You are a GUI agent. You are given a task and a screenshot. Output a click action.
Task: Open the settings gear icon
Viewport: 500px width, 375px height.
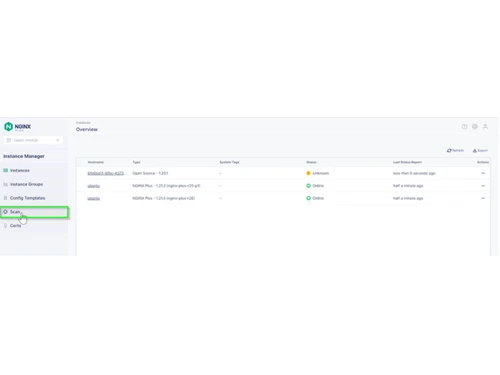[475, 127]
